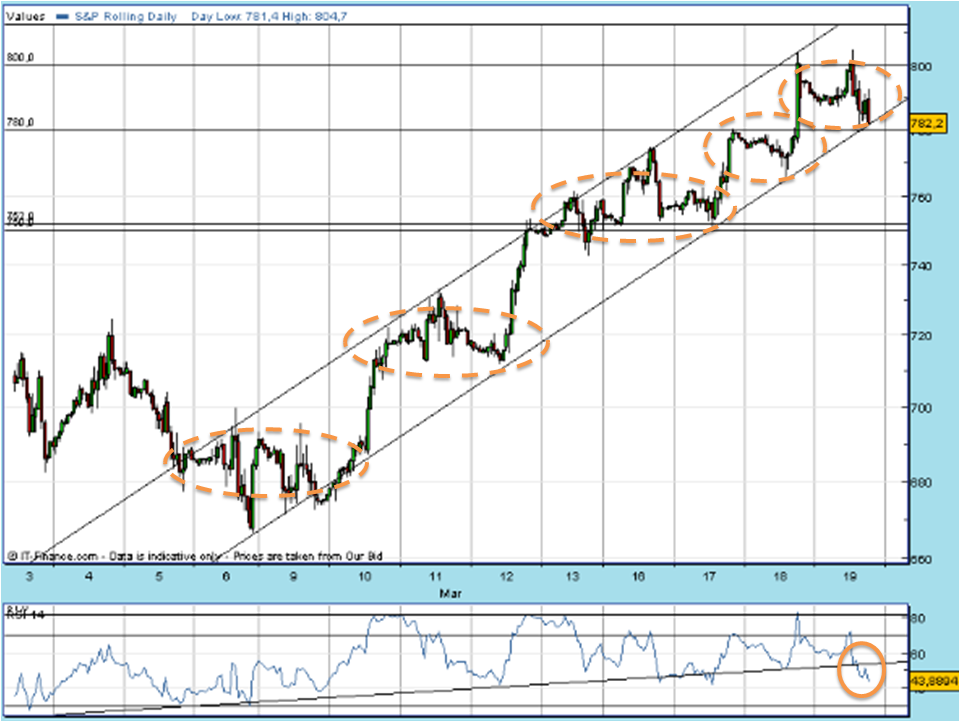Click date label 17 on the time axis
Viewport: 960px width, 722px height.
point(710,576)
